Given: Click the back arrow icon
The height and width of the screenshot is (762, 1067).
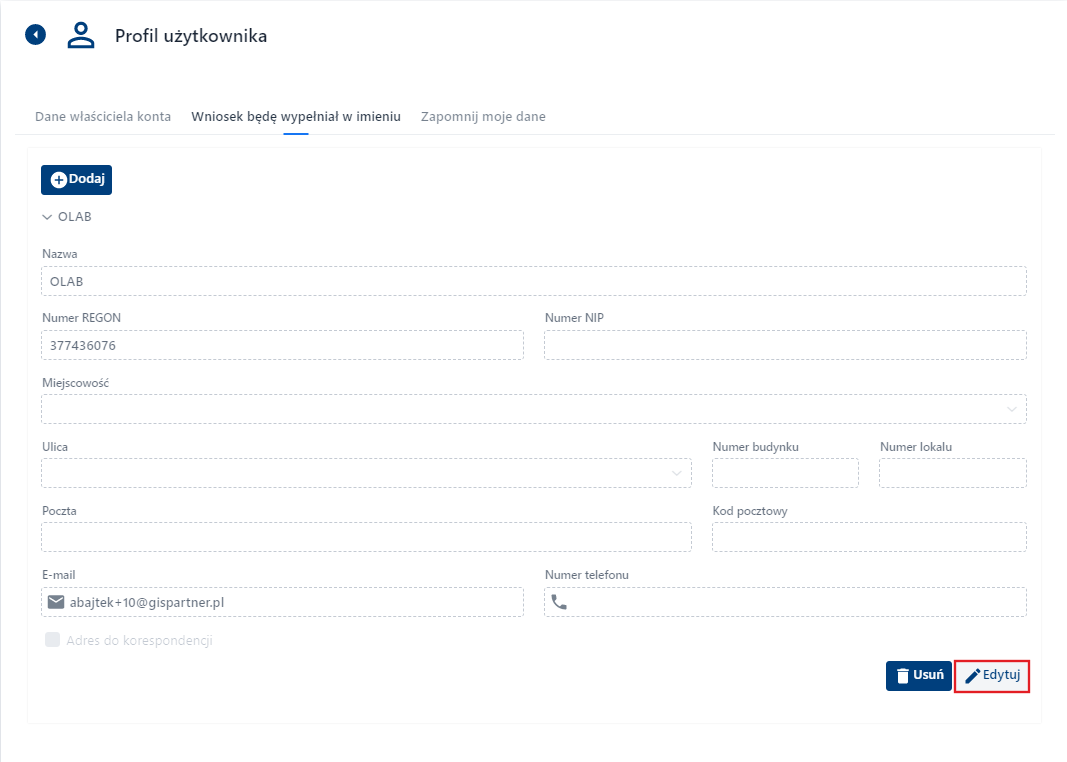Looking at the screenshot, I should coord(35,35).
